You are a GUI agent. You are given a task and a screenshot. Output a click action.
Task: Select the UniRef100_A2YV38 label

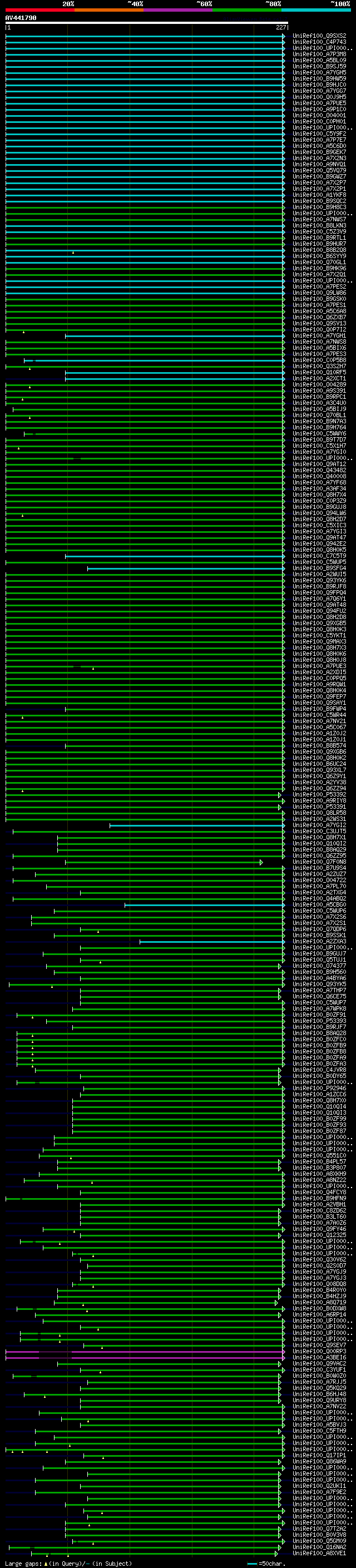[319, 783]
